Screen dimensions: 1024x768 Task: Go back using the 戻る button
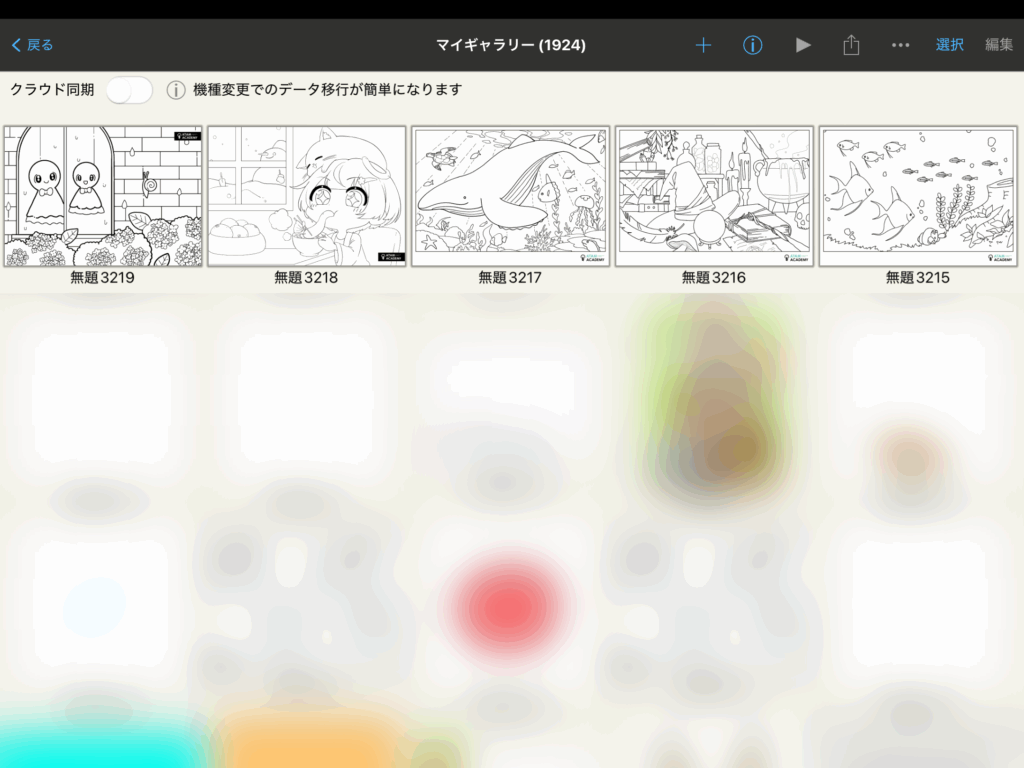pyautogui.click(x=32, y=45)
